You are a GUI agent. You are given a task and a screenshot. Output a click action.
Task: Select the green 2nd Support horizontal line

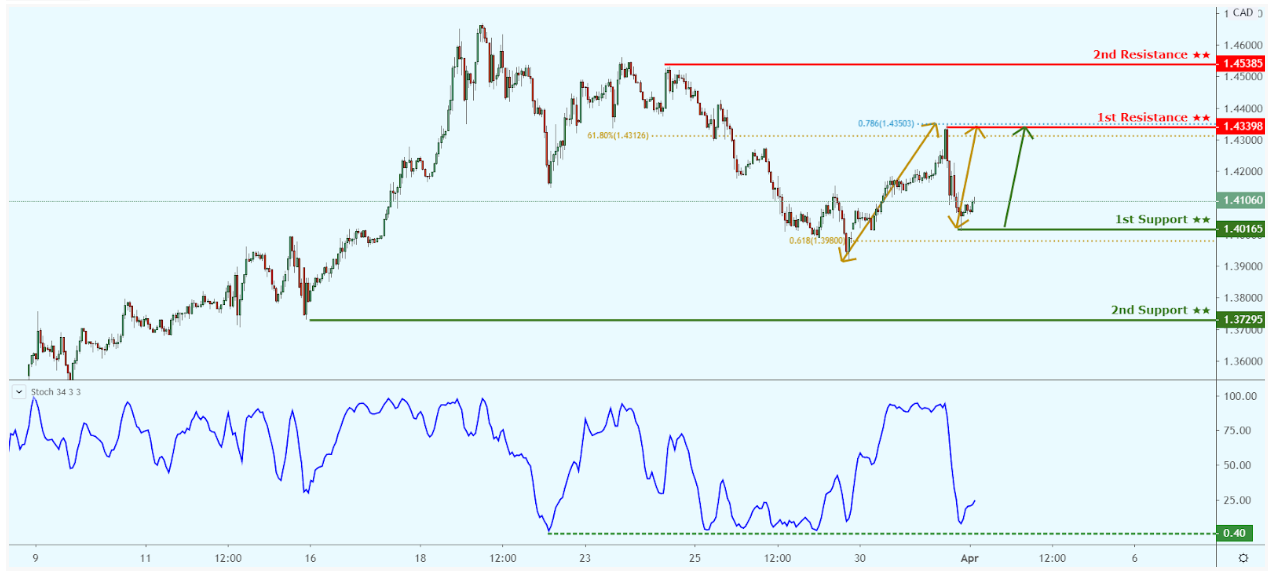coord(762,320)
